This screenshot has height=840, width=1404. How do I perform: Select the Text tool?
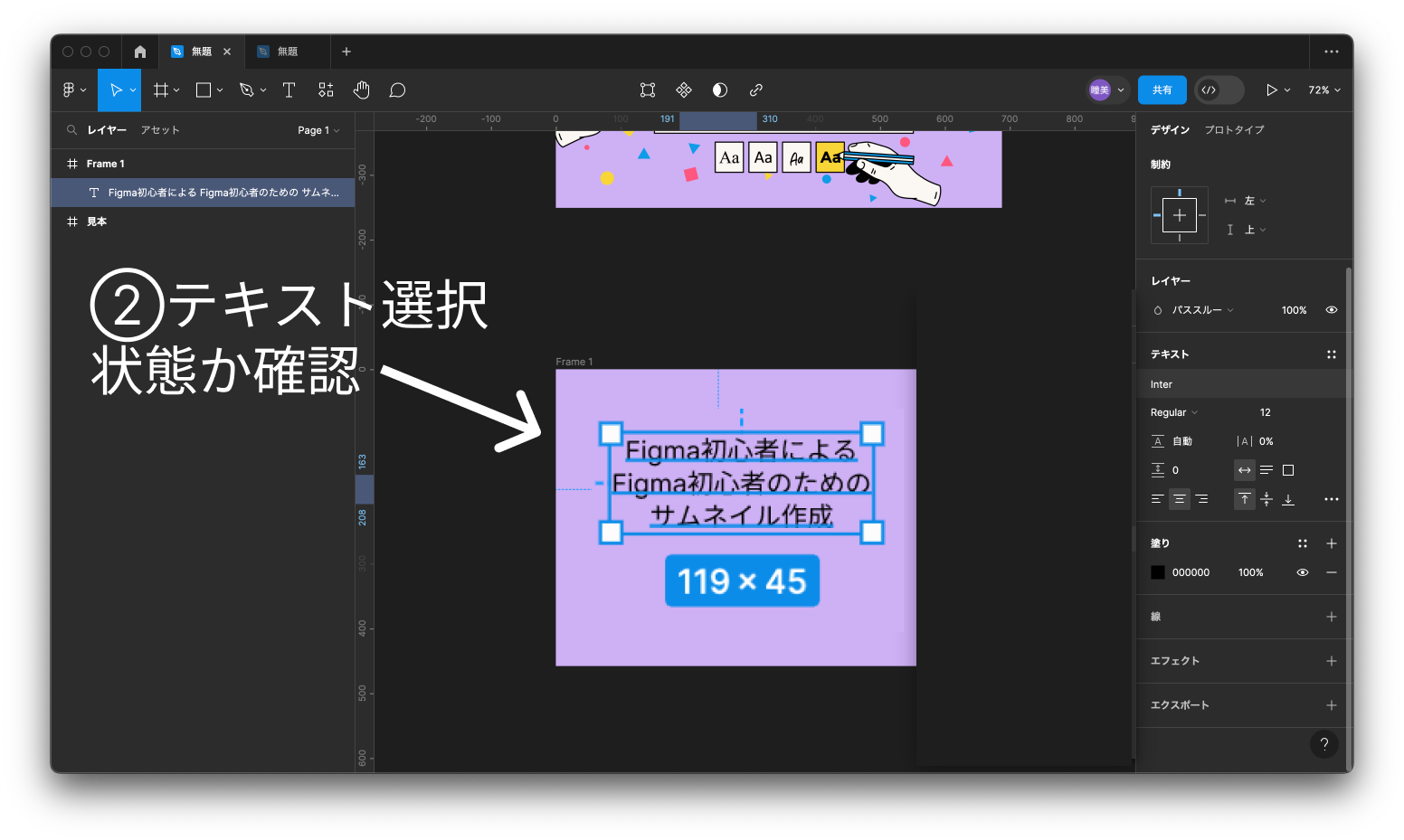click(x=289, y=90)
